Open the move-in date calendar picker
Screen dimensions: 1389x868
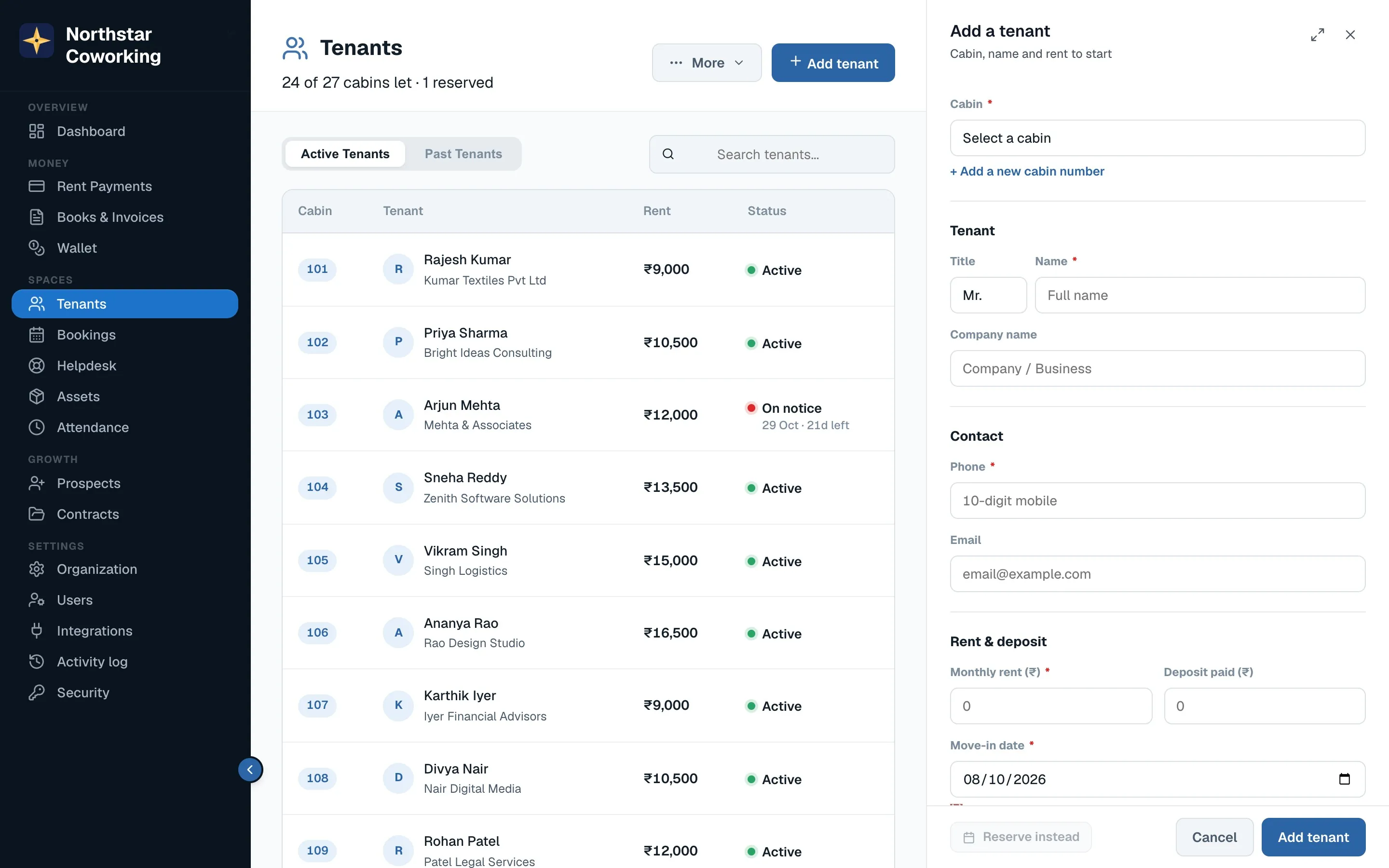1344,779
